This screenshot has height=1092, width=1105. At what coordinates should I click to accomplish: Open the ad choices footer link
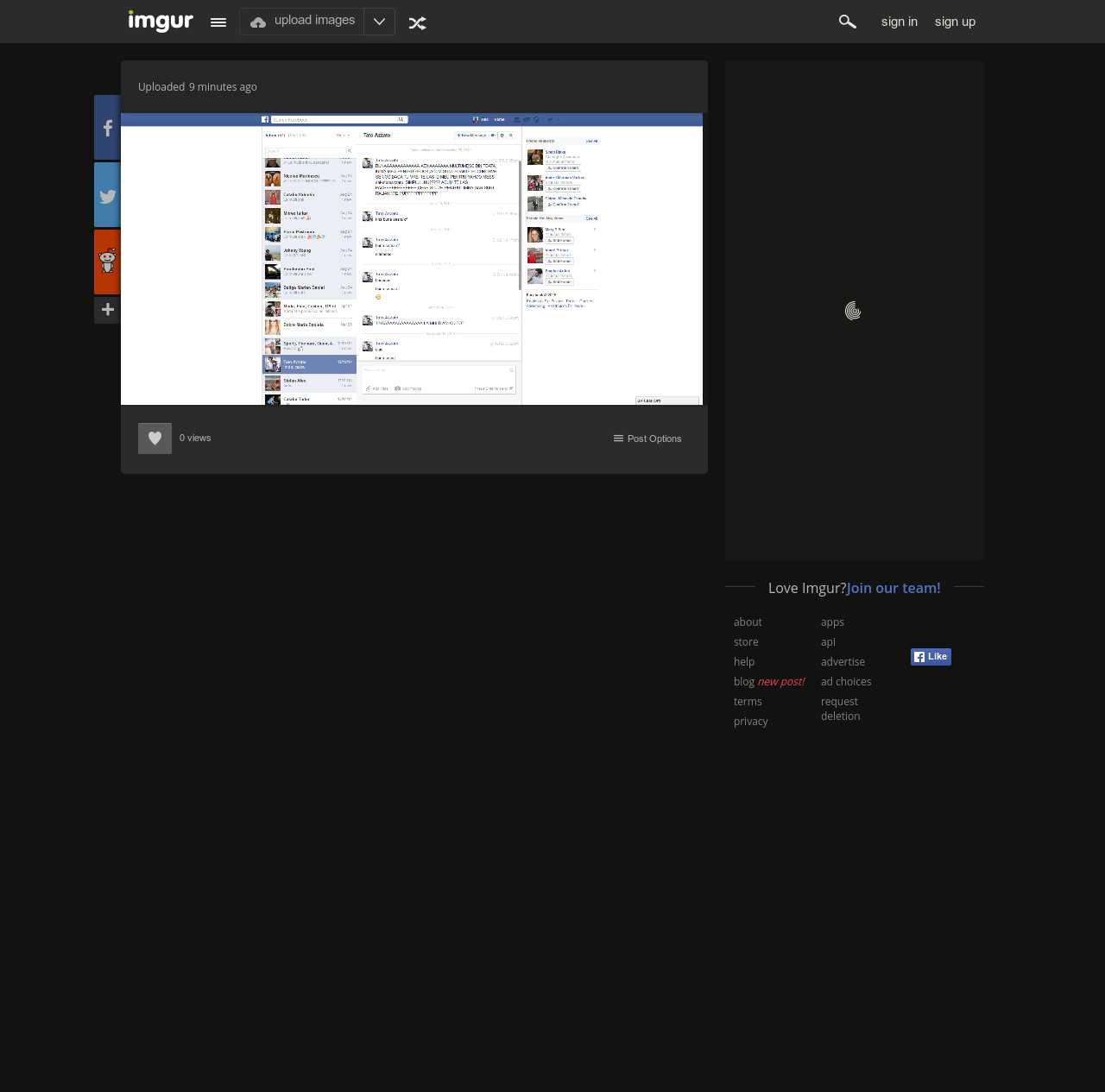point(846,682)
